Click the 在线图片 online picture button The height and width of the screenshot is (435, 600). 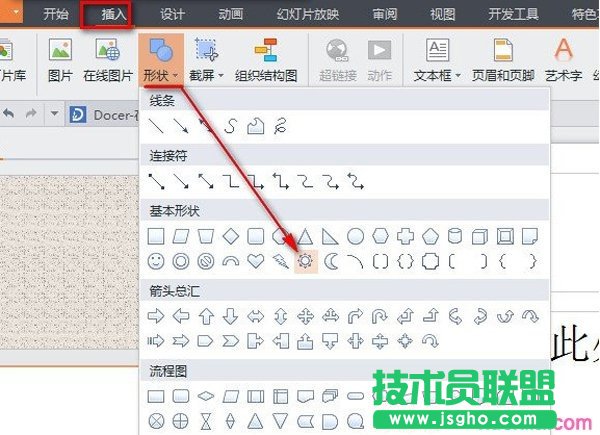pos(108,60)
